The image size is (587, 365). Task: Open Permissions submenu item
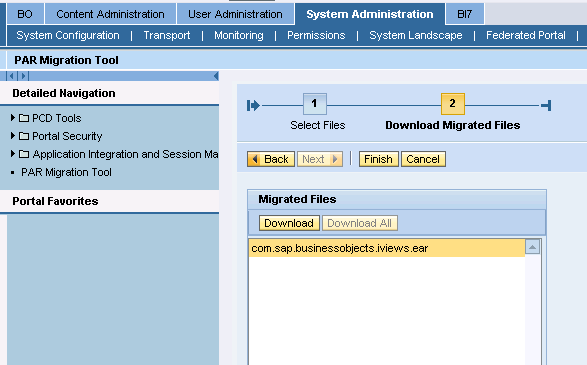click(316, 35)
